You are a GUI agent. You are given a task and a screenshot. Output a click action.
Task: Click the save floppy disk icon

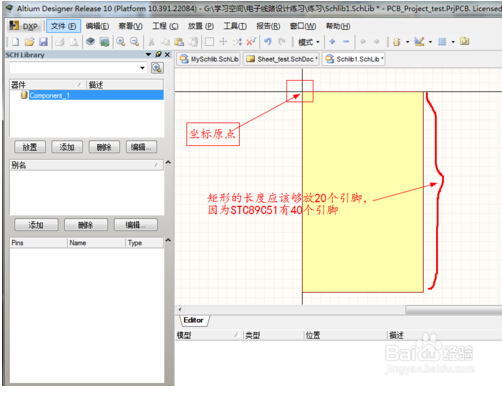pos(43,42)
